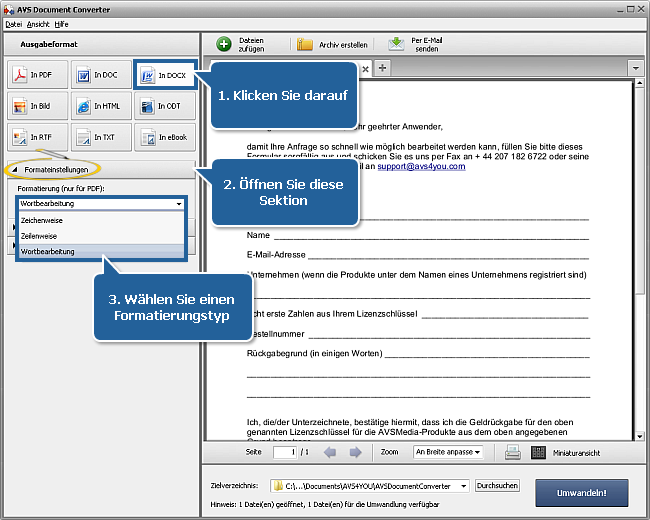The width and height of the screenshot is (650, 520).
Task: Click the Durchsuchen button
Action: click(497, 486)
